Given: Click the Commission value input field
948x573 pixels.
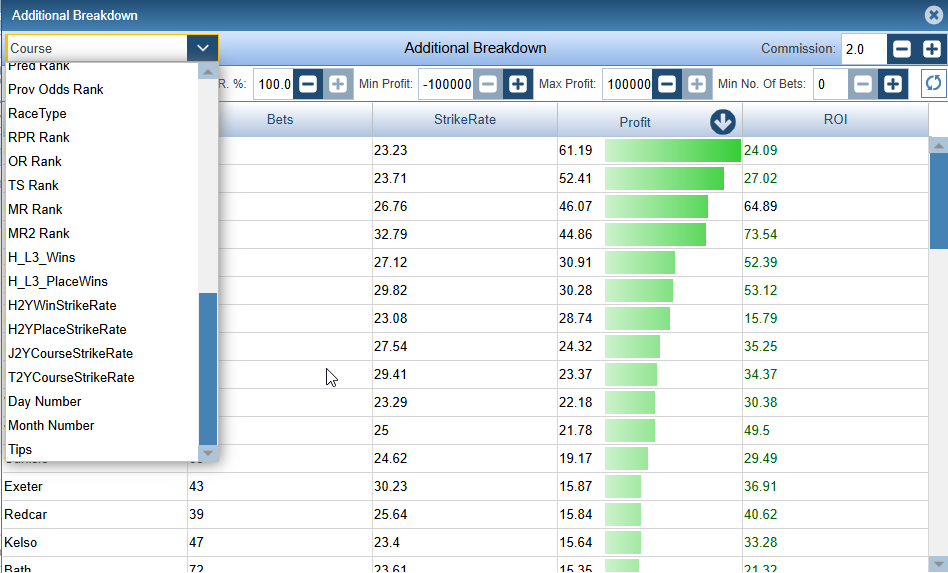Looking at the screenshot, I should [862, 49].
